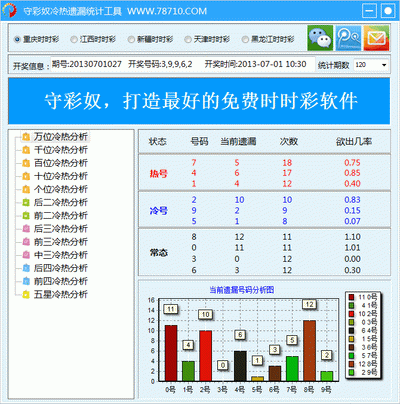Screen dimensions: 400x404
Task: Click the 0号 dark red bar
Action: pyautogui.click(x=171, y=353)
